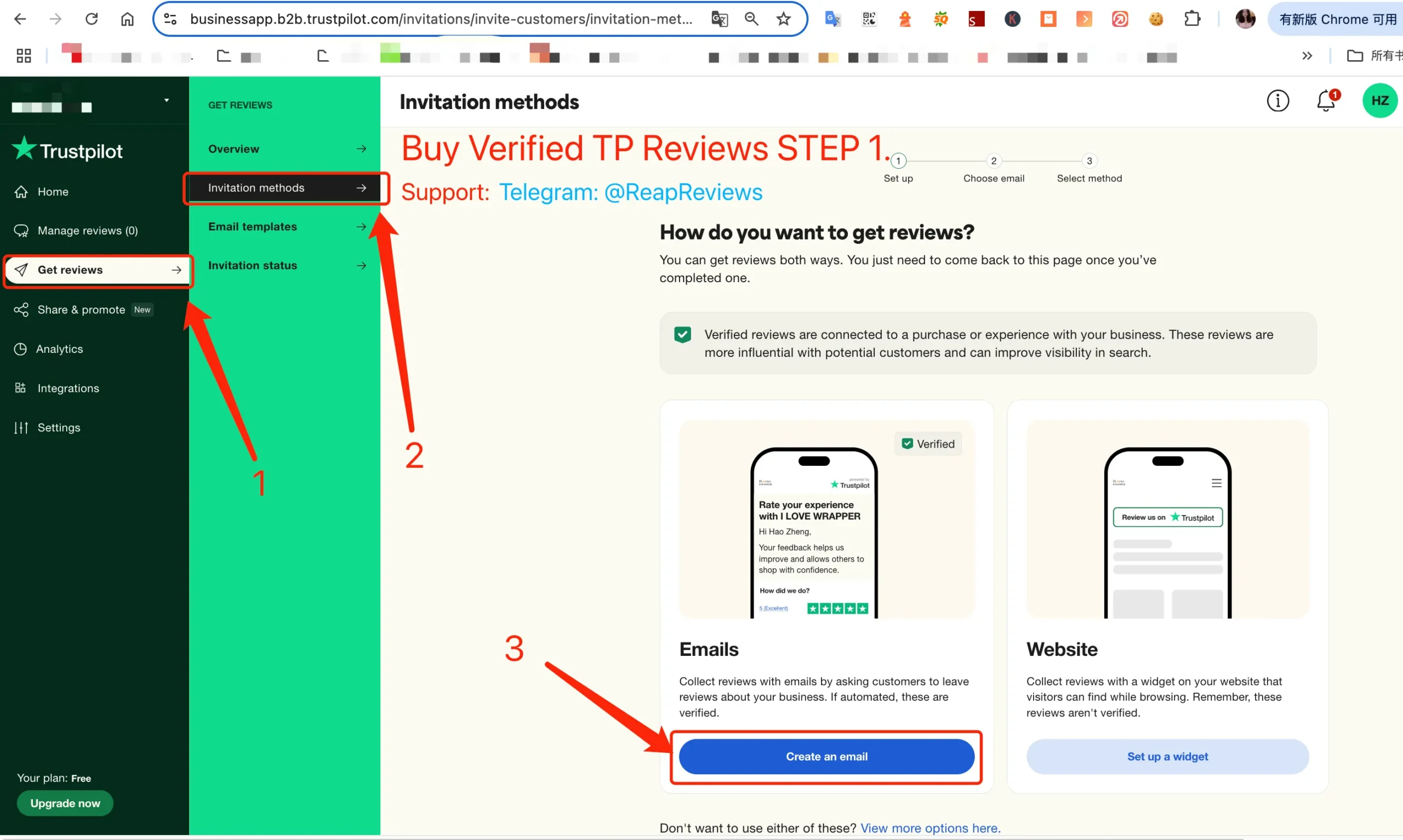Open the info help icon
Screen dimensions: 1403x840
[1277, 101]
